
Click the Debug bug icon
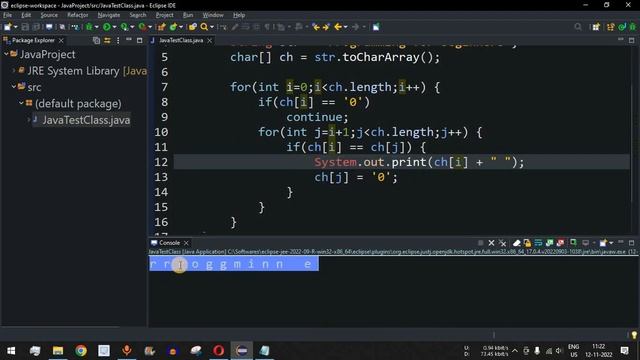pyautogui.click(x=89, y=27)
